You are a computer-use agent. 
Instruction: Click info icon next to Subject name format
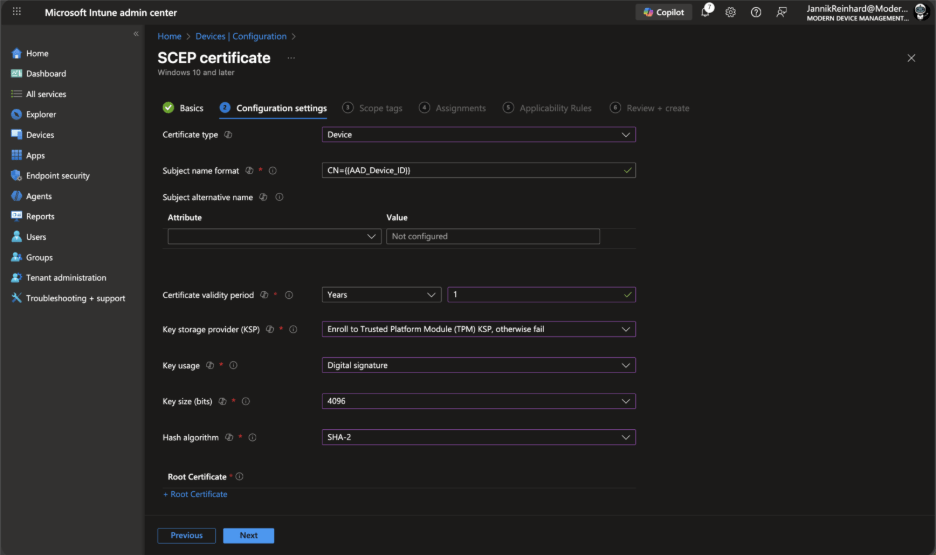pos(272,171)
